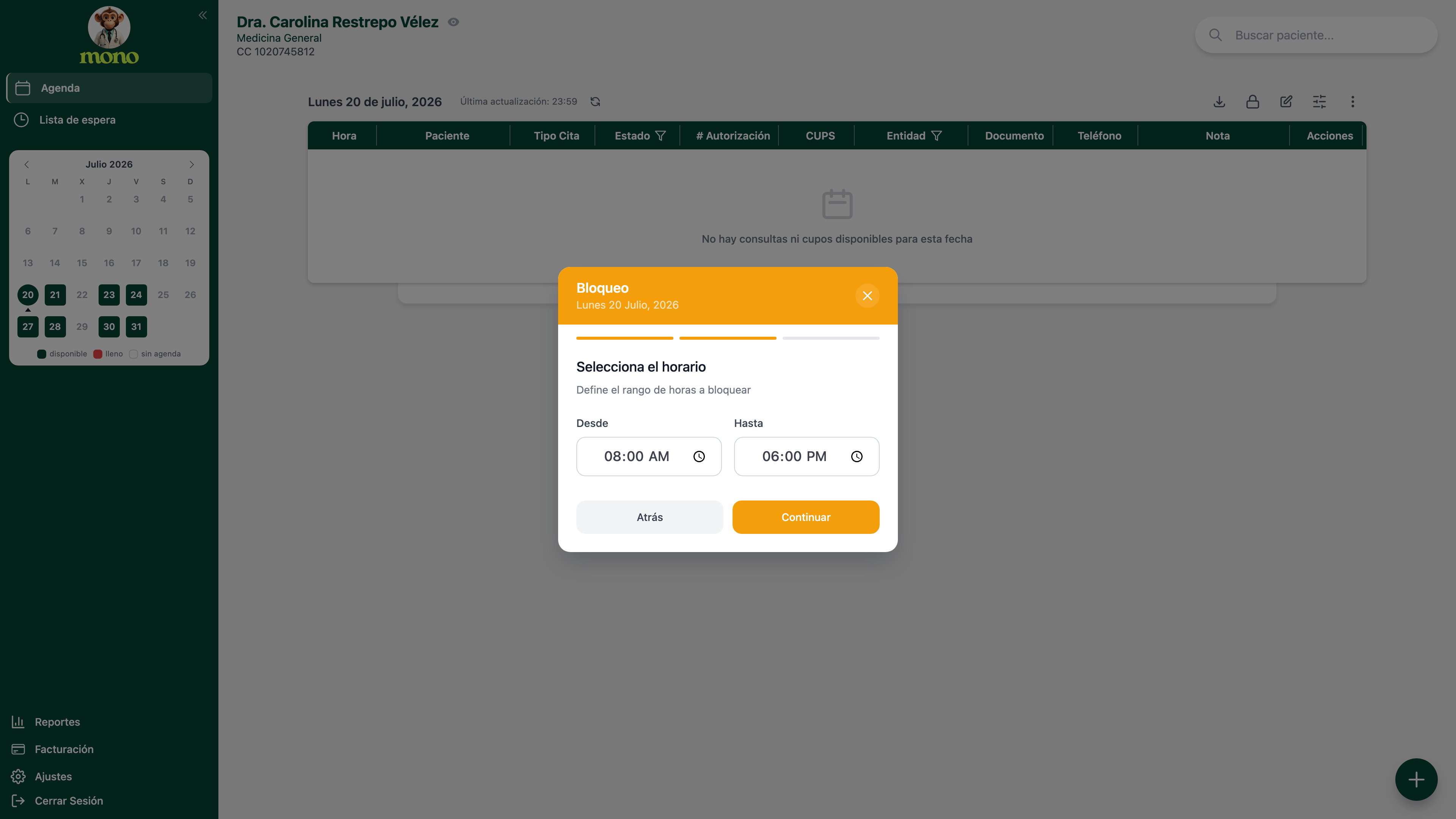Click the Hasta time field 06:00 PM
This screenshot has height=819, width=1456.
pyautogui.click(x=806, y=456)
